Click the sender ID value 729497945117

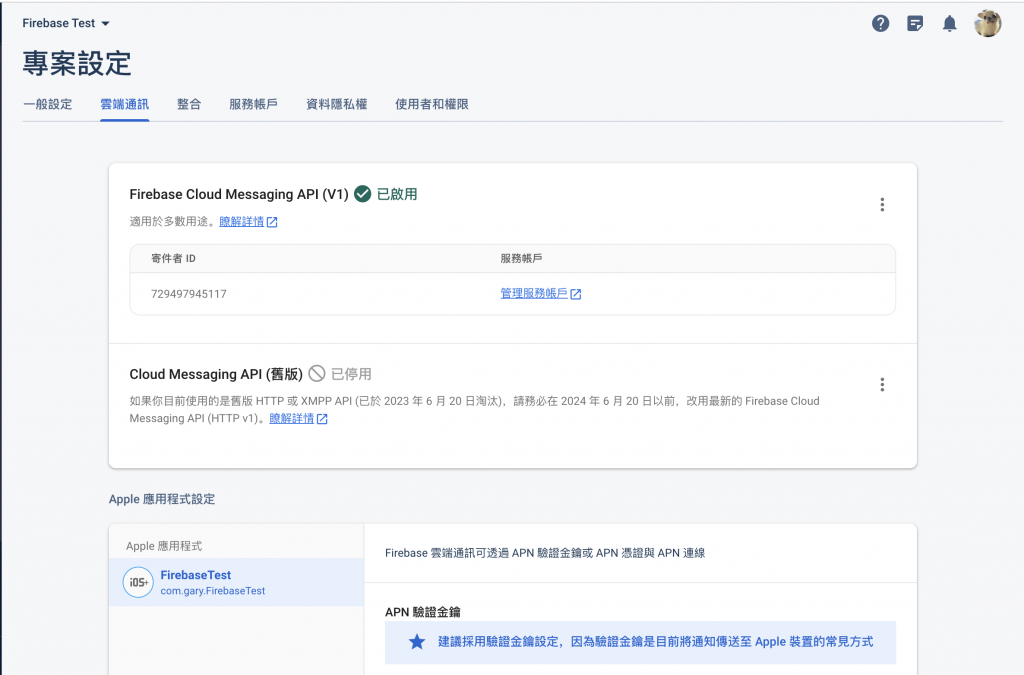[189, 294]
